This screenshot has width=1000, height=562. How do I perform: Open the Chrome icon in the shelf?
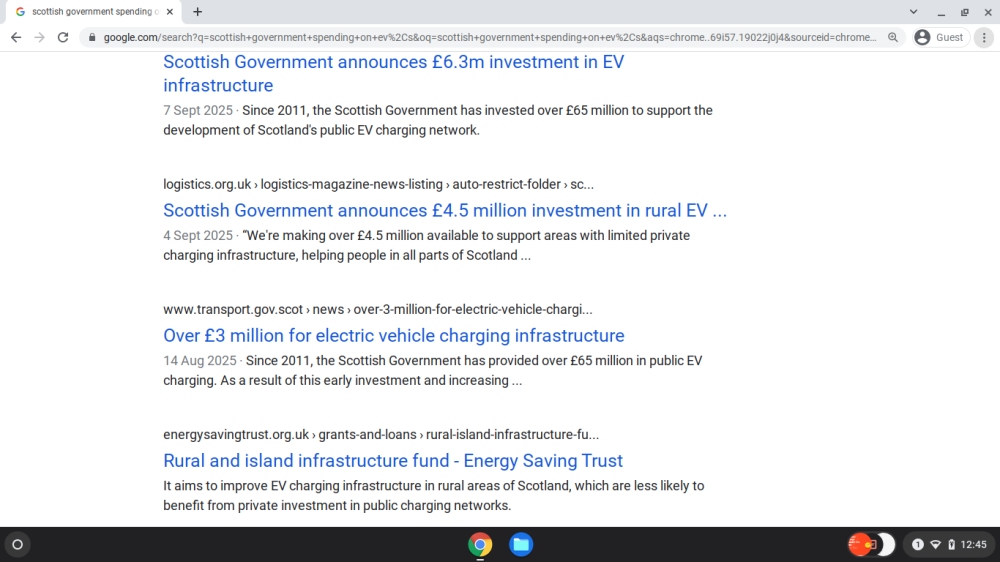(480, 545)
